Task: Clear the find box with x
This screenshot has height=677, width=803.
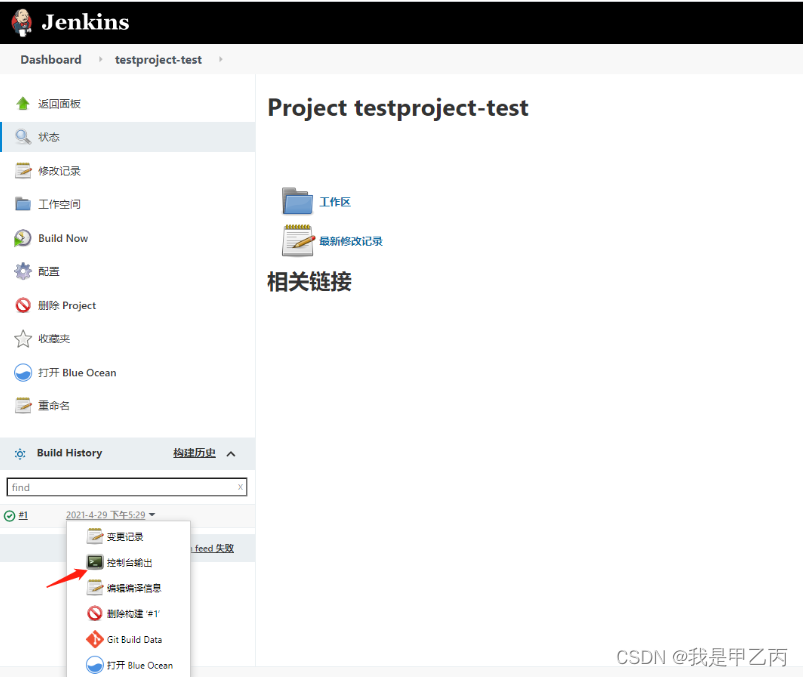Action: (x=240, y=487)
